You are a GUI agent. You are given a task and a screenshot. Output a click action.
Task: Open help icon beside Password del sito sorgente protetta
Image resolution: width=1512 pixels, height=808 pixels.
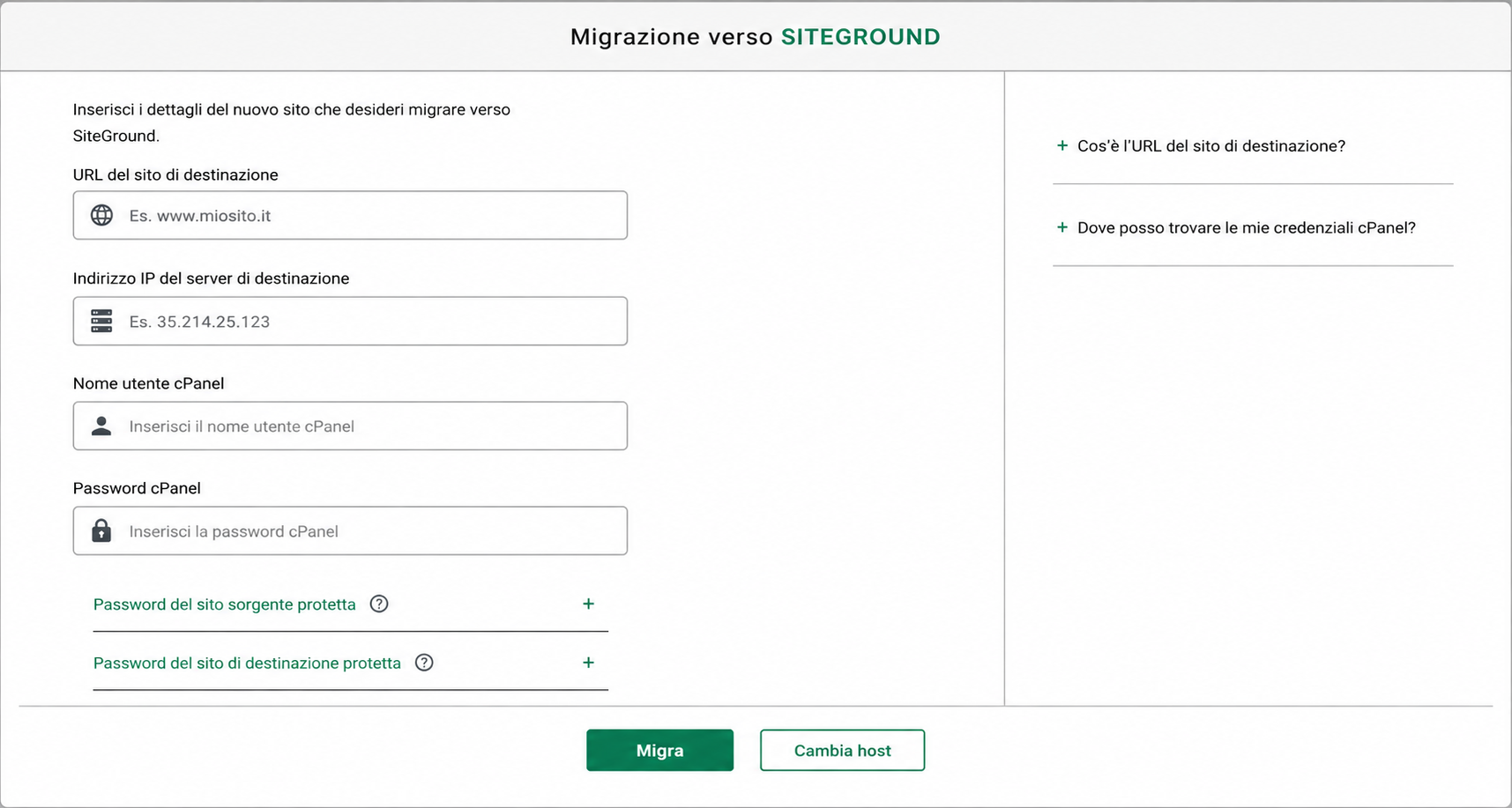coord(379,604)
